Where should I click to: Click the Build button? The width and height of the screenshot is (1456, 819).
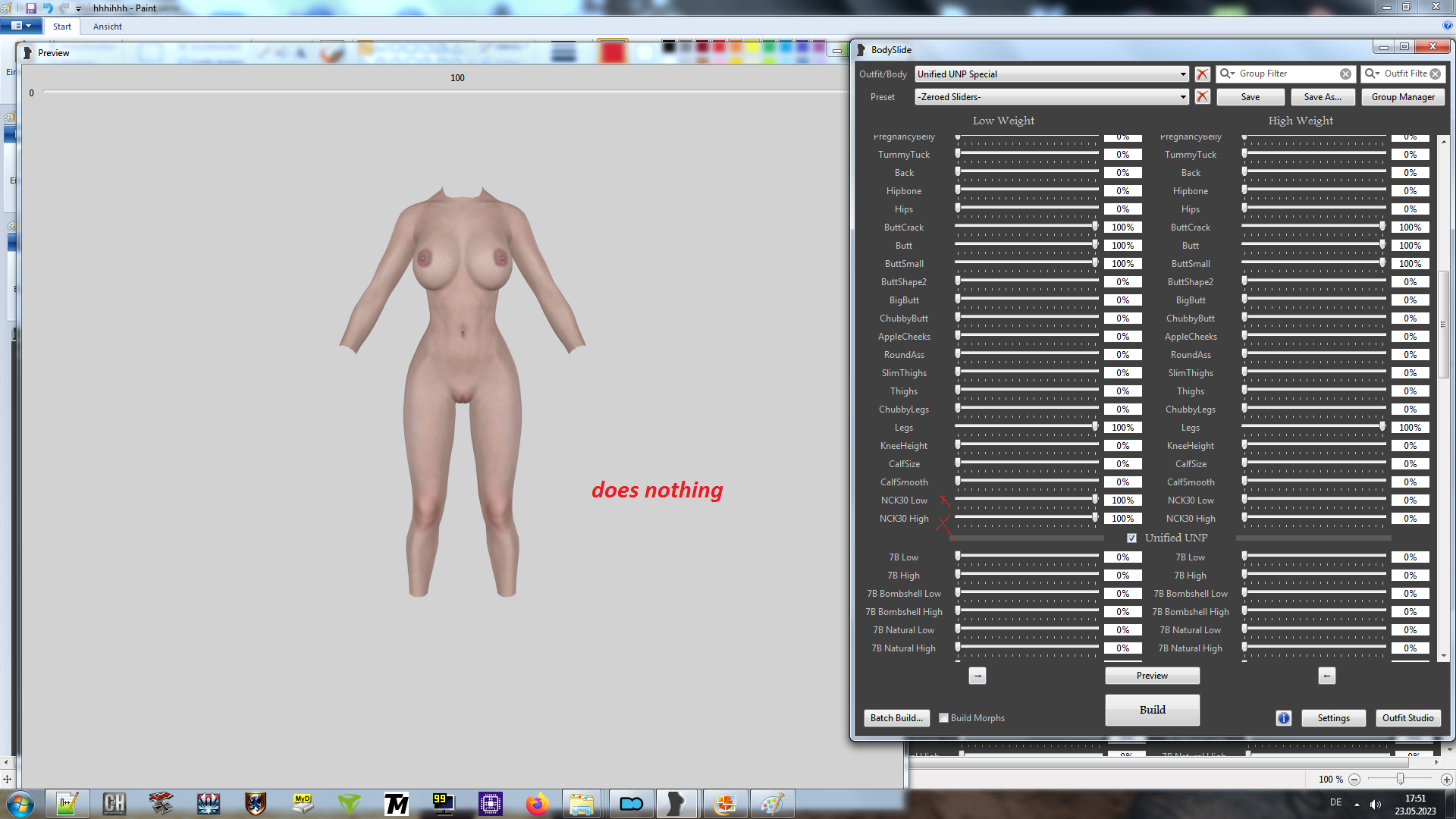pyautogui.click(x=1152, y=710)
